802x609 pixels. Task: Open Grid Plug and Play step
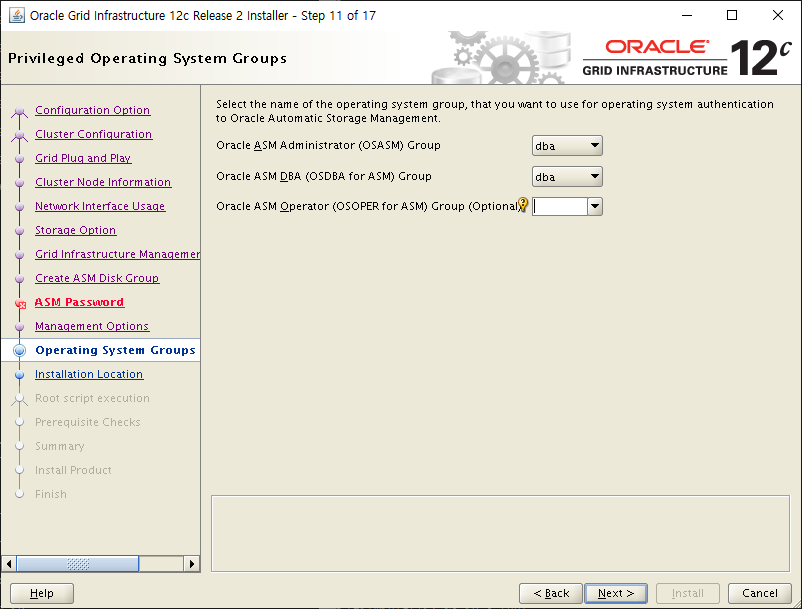(83, 158)
